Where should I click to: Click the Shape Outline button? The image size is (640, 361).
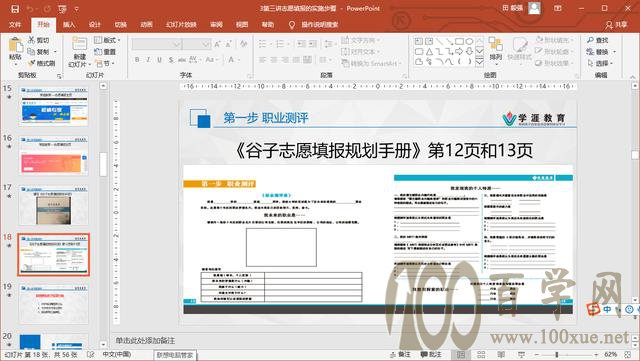[554, 52]
